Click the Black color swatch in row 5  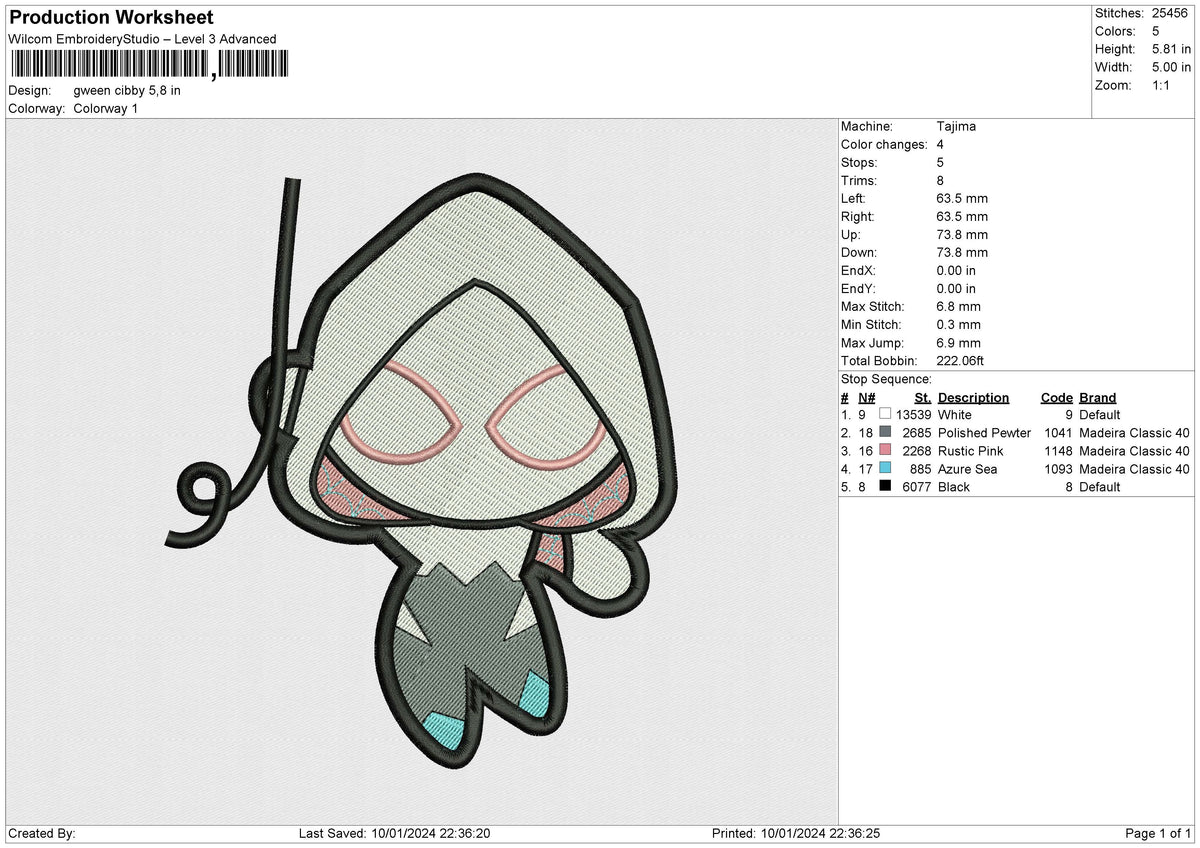click(x=885, y=487)
